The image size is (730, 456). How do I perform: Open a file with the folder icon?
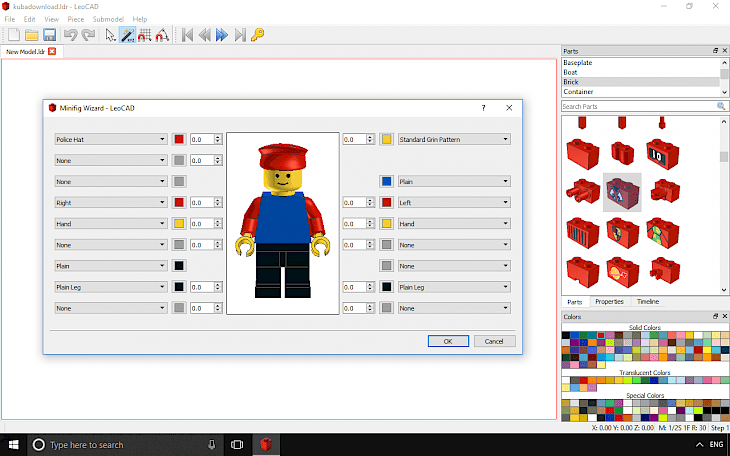[32, 35]
